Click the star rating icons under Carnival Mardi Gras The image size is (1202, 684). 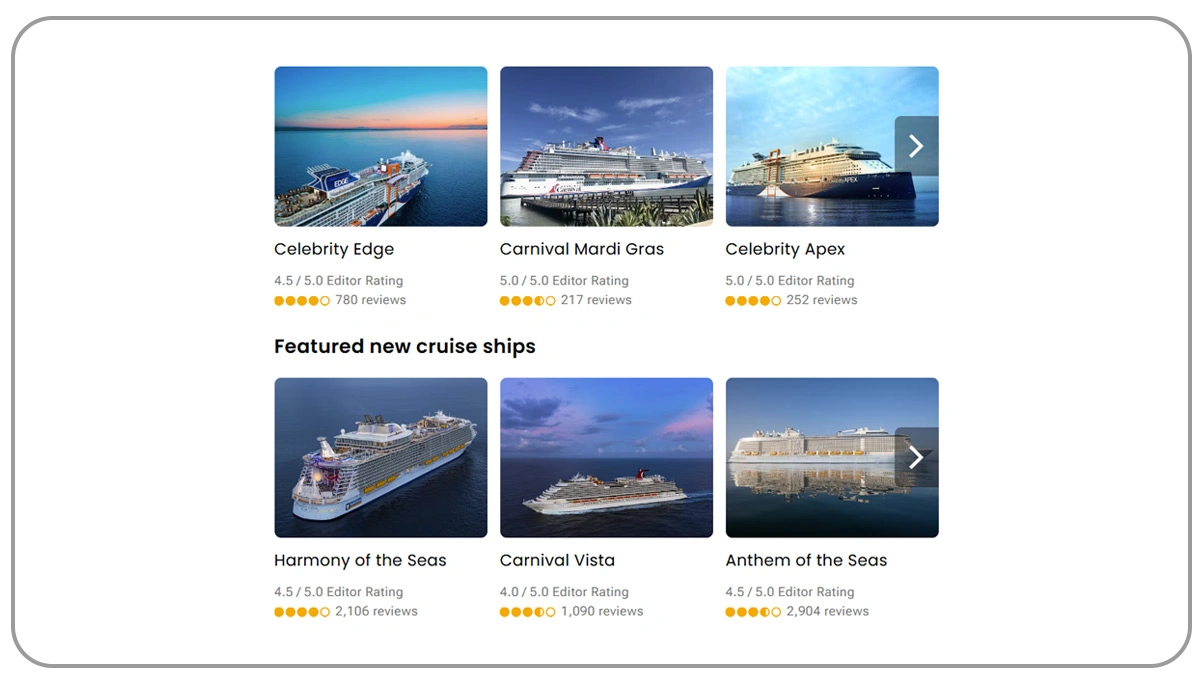tap(528, 300)
